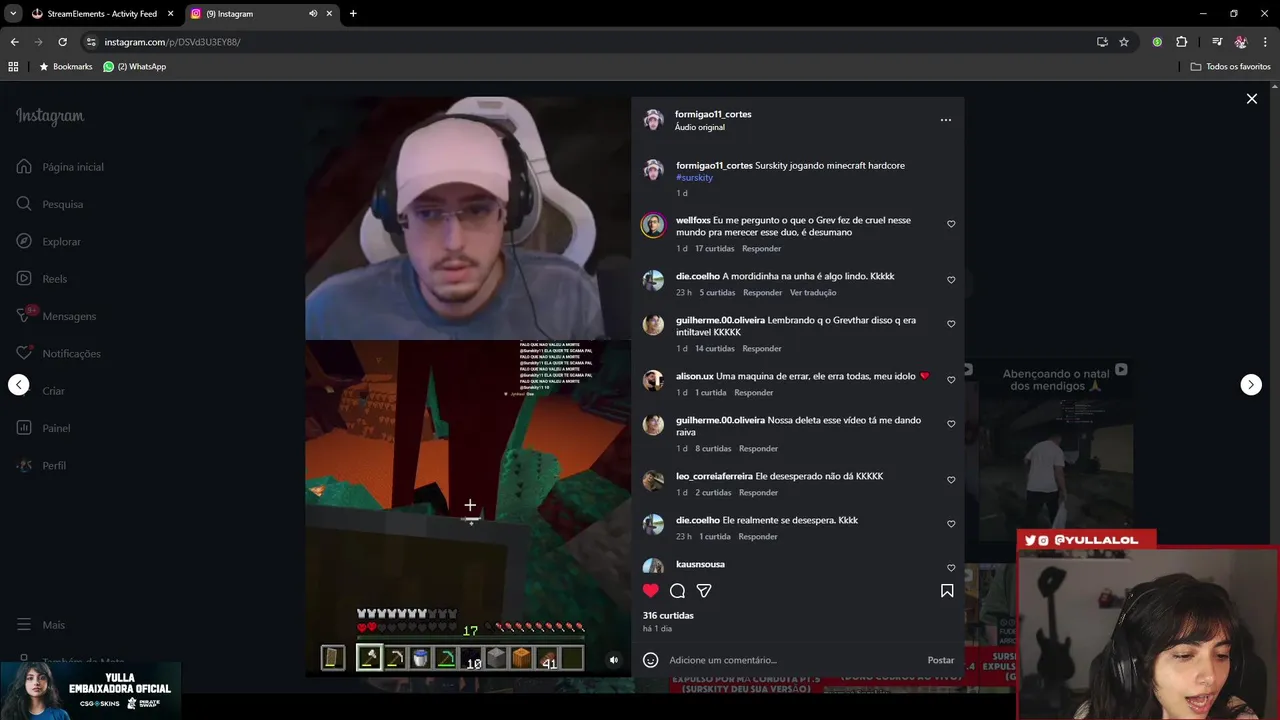View Notificações panel
This screenshot has height=720, width=1280.
coord(59,353)
